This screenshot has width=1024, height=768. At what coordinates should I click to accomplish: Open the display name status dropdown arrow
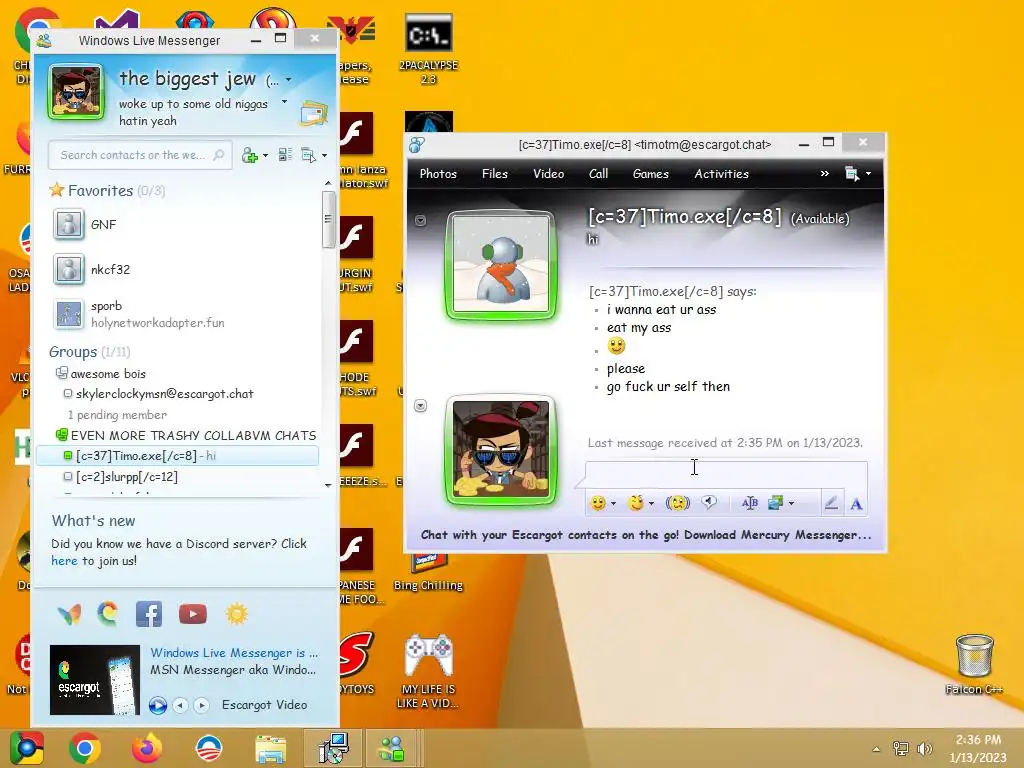click(288, 80)
